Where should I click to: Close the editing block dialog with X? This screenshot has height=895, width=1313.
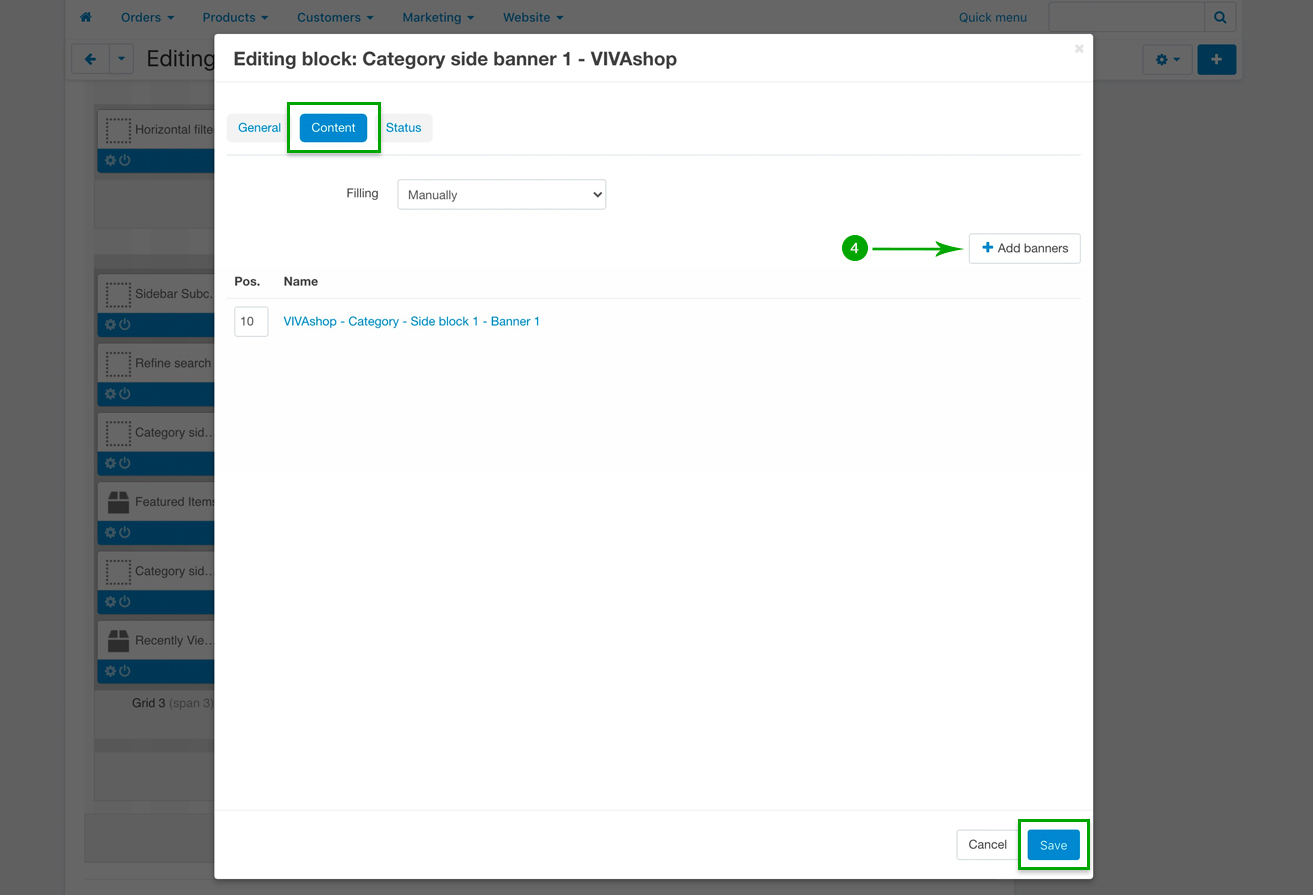(1079, 48)
